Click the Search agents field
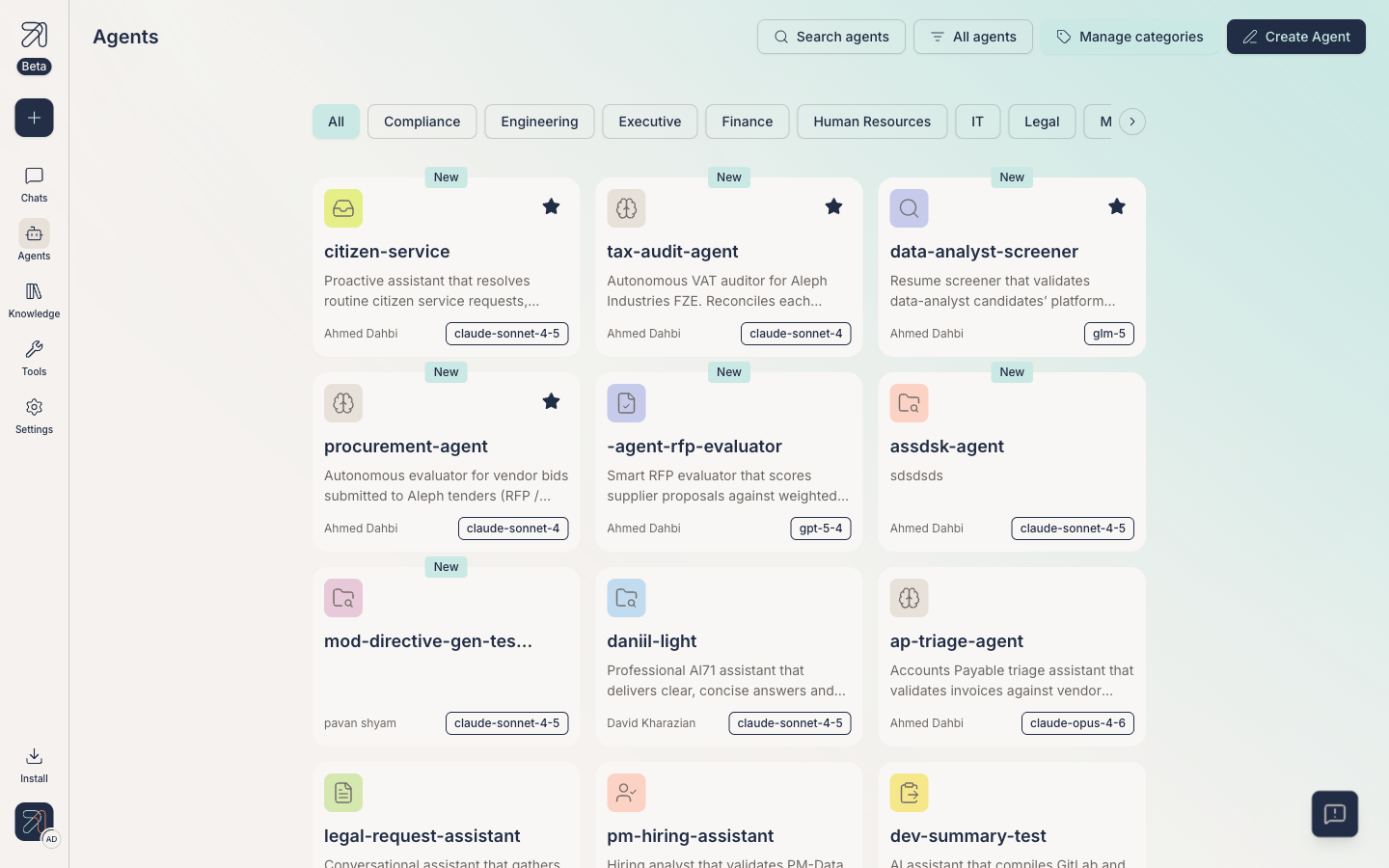1389x868 pixels. coord(831,37)
